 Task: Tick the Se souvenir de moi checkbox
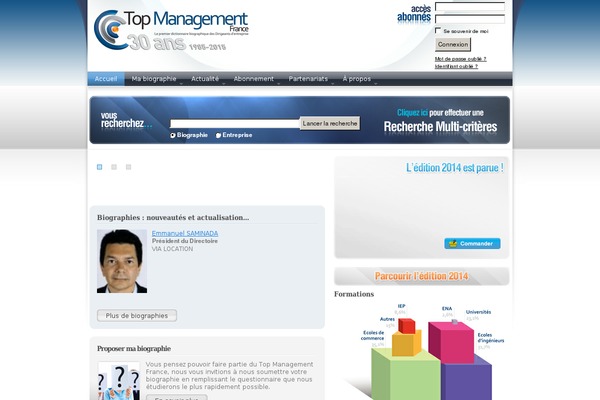(438, 30)
